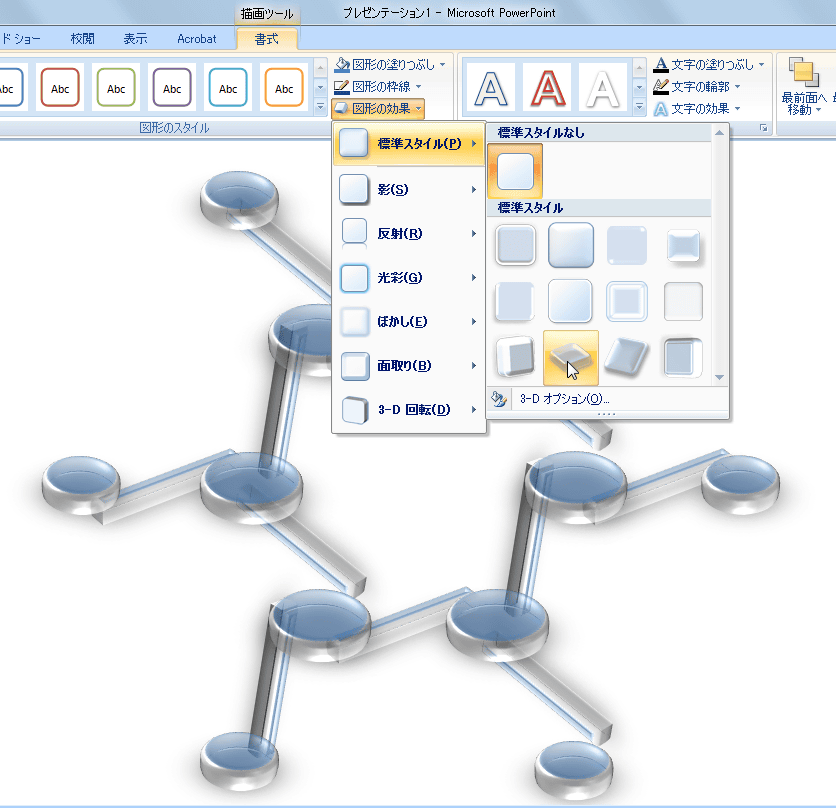Switch to the 校閲 ribbon tab
This screenshot has height=808, width=836.
83,39
